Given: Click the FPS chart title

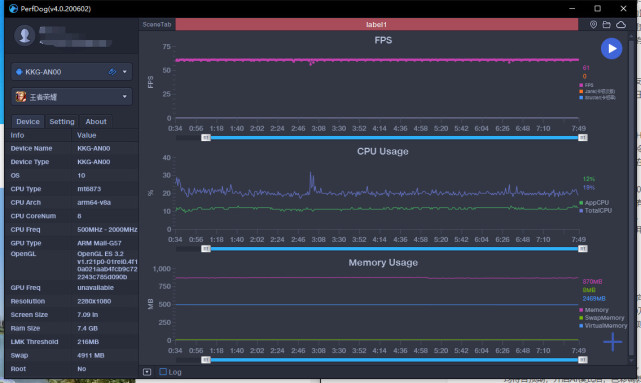Looking at the screenshot, I should tap(383, 40).
